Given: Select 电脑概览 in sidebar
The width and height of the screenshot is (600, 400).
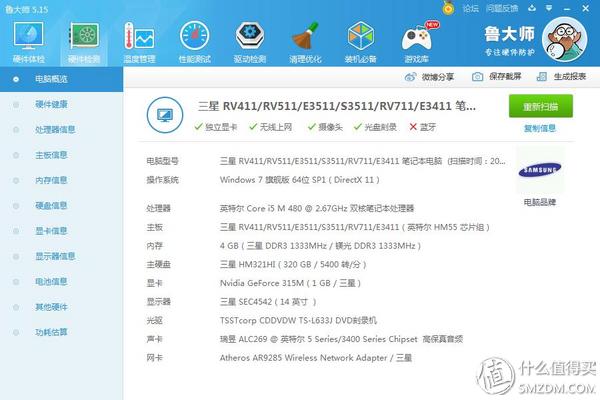Looking at the screenshot, I should coord(61,79).
